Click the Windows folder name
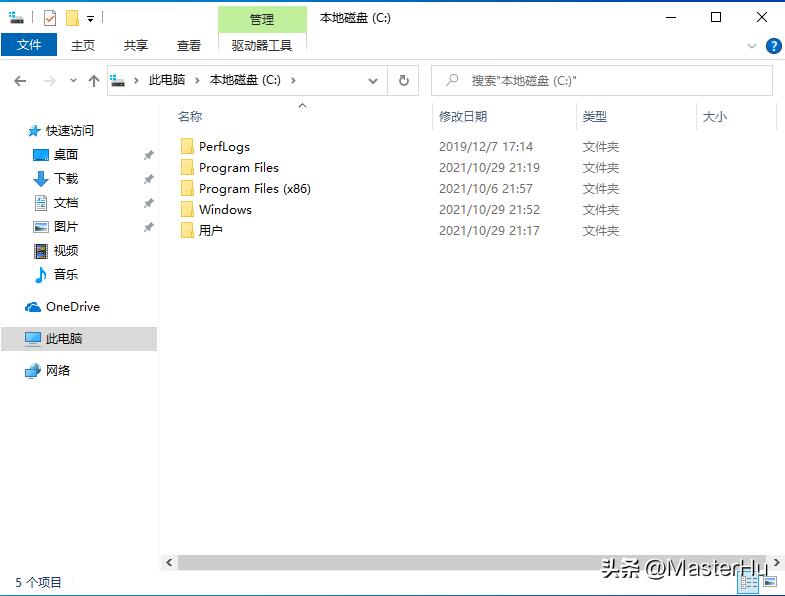This screenshot has width=785, height=596. (x=225, y=210)
